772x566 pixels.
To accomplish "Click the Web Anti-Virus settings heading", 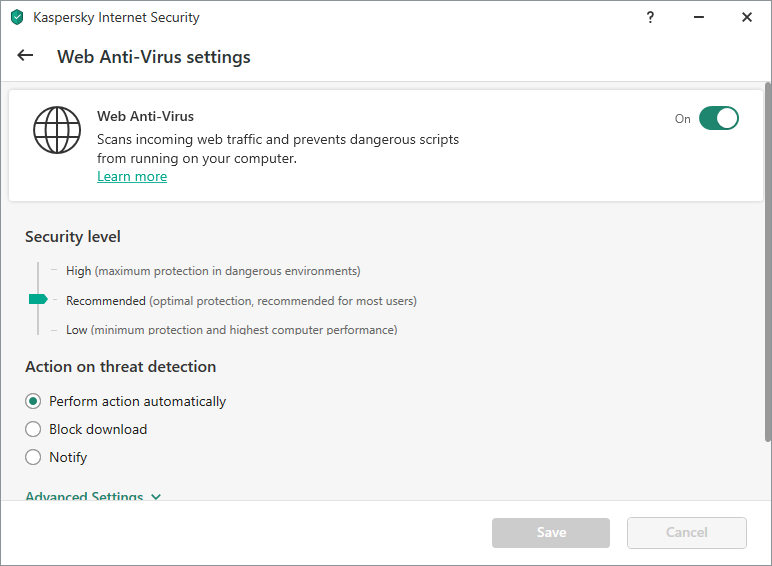I will 153,57.
